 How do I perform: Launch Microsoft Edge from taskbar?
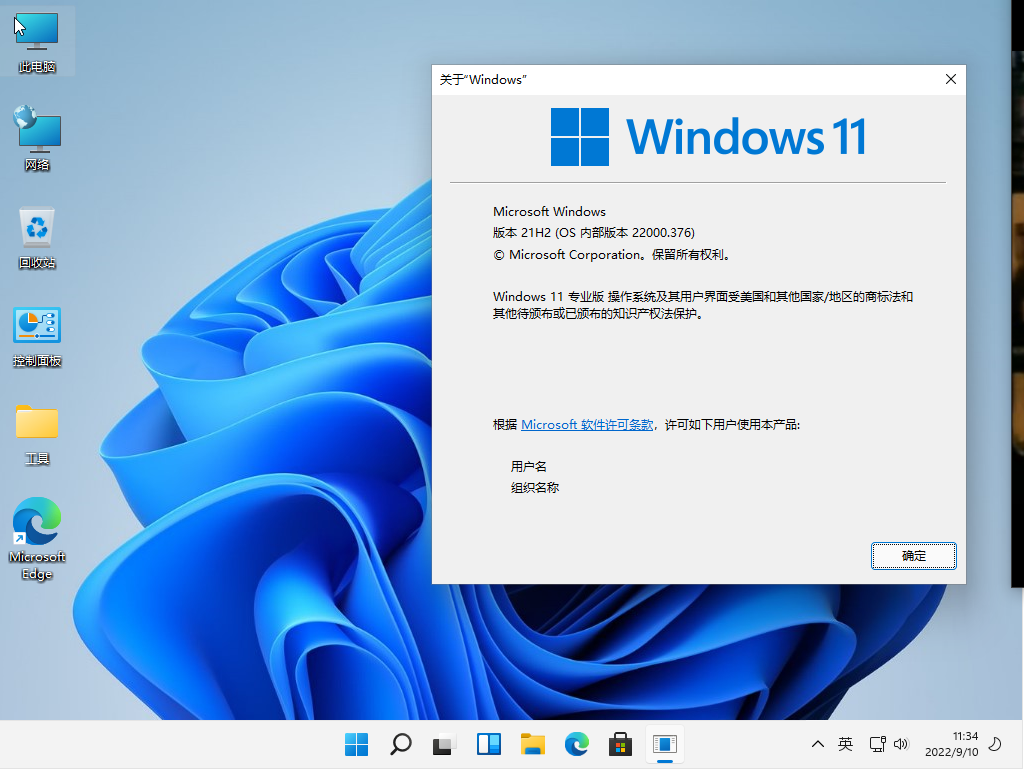(576, 744)
